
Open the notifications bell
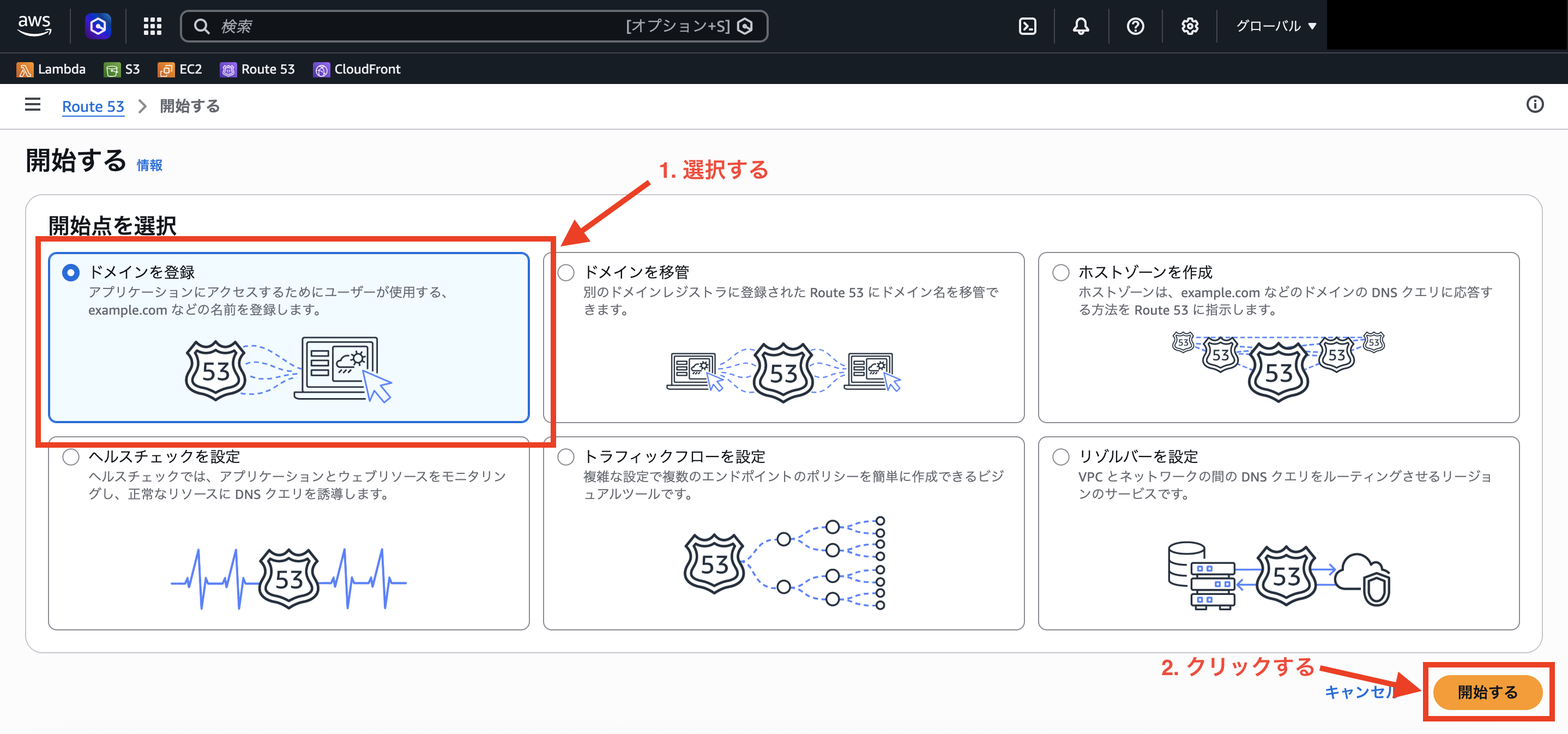pos(1081,26)
